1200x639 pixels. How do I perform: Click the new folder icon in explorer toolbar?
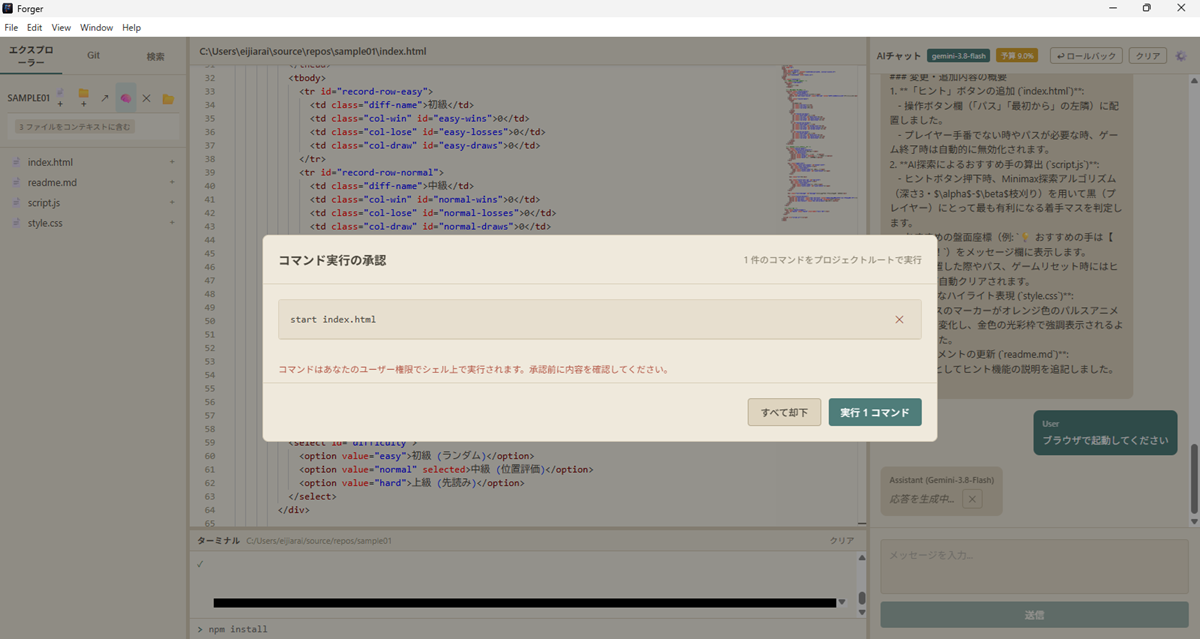coord(84,97)
